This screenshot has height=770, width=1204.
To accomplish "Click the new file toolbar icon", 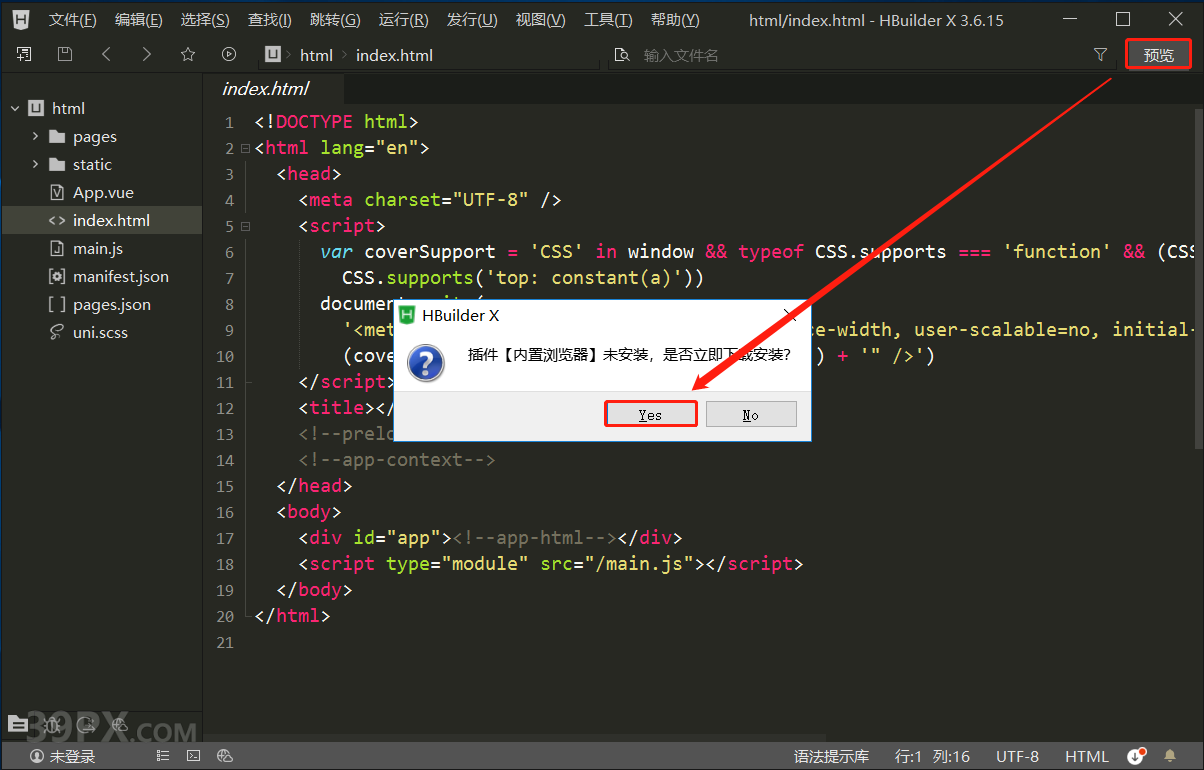I will click(x=24, y=55).
